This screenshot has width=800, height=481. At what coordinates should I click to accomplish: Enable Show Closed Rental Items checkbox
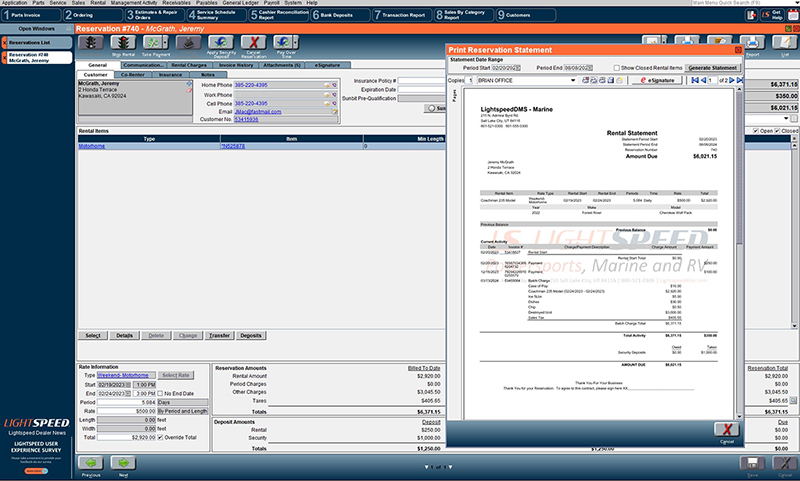pos(617,68)
